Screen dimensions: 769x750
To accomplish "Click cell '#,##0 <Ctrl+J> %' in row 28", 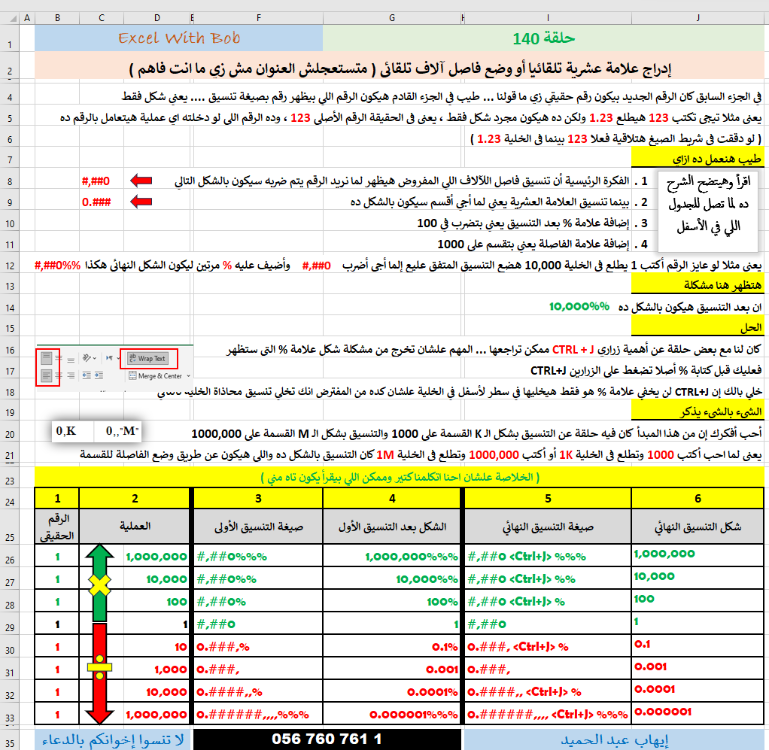I will (x=548, y=601).
